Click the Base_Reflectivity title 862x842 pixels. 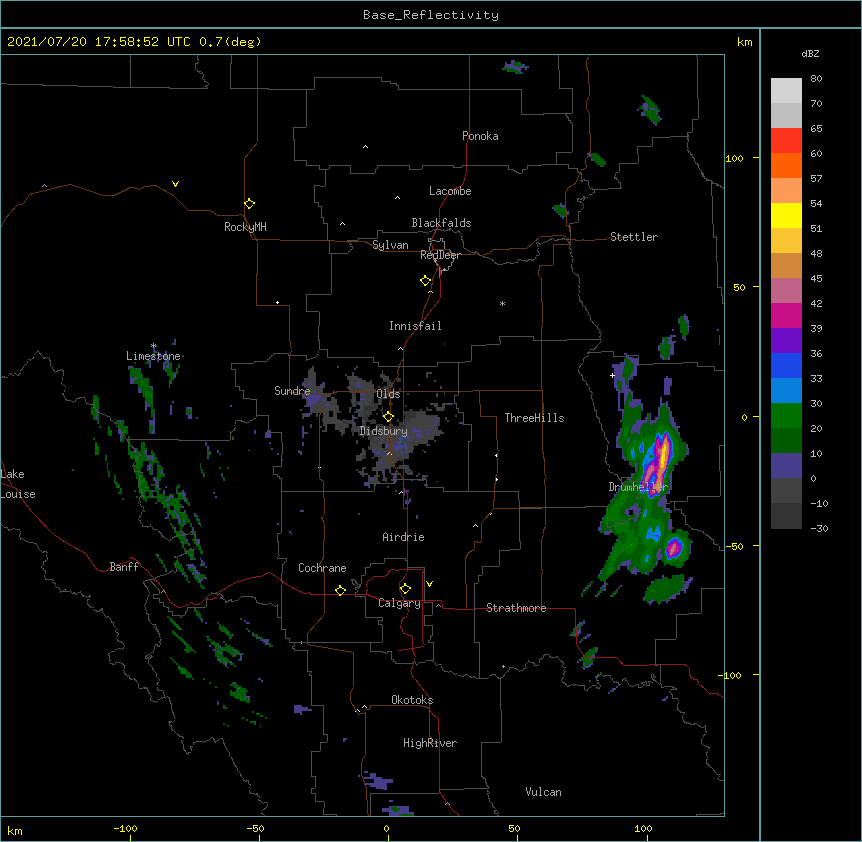(x=431, y=15)
